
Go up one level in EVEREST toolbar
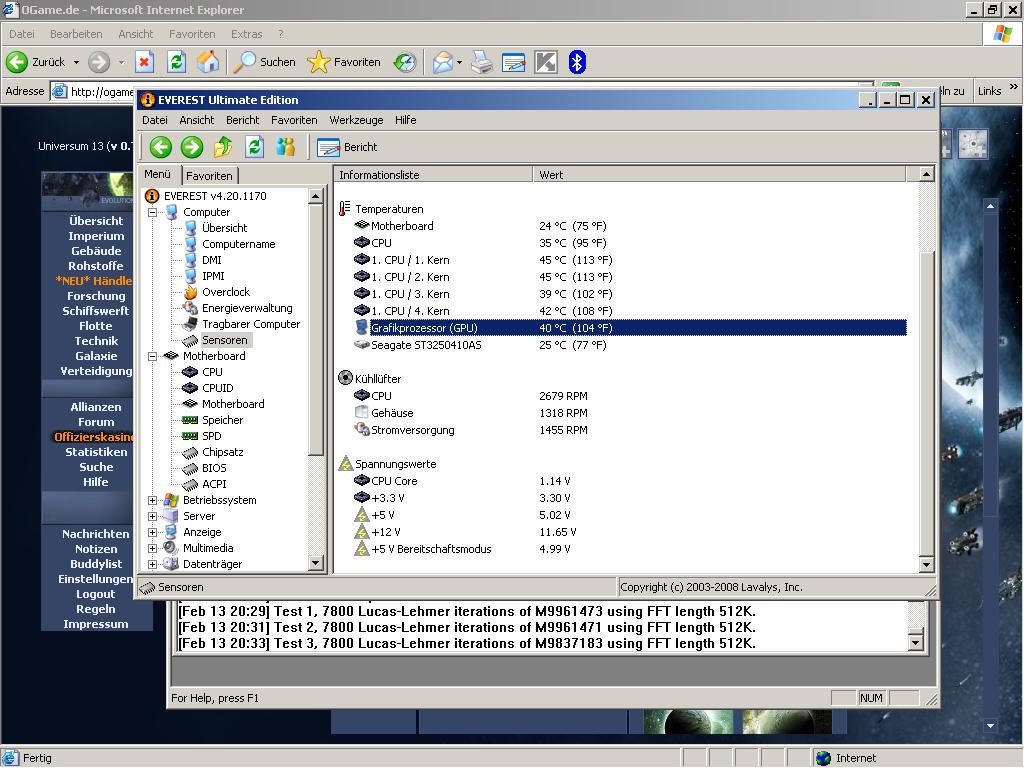(223, 147)
